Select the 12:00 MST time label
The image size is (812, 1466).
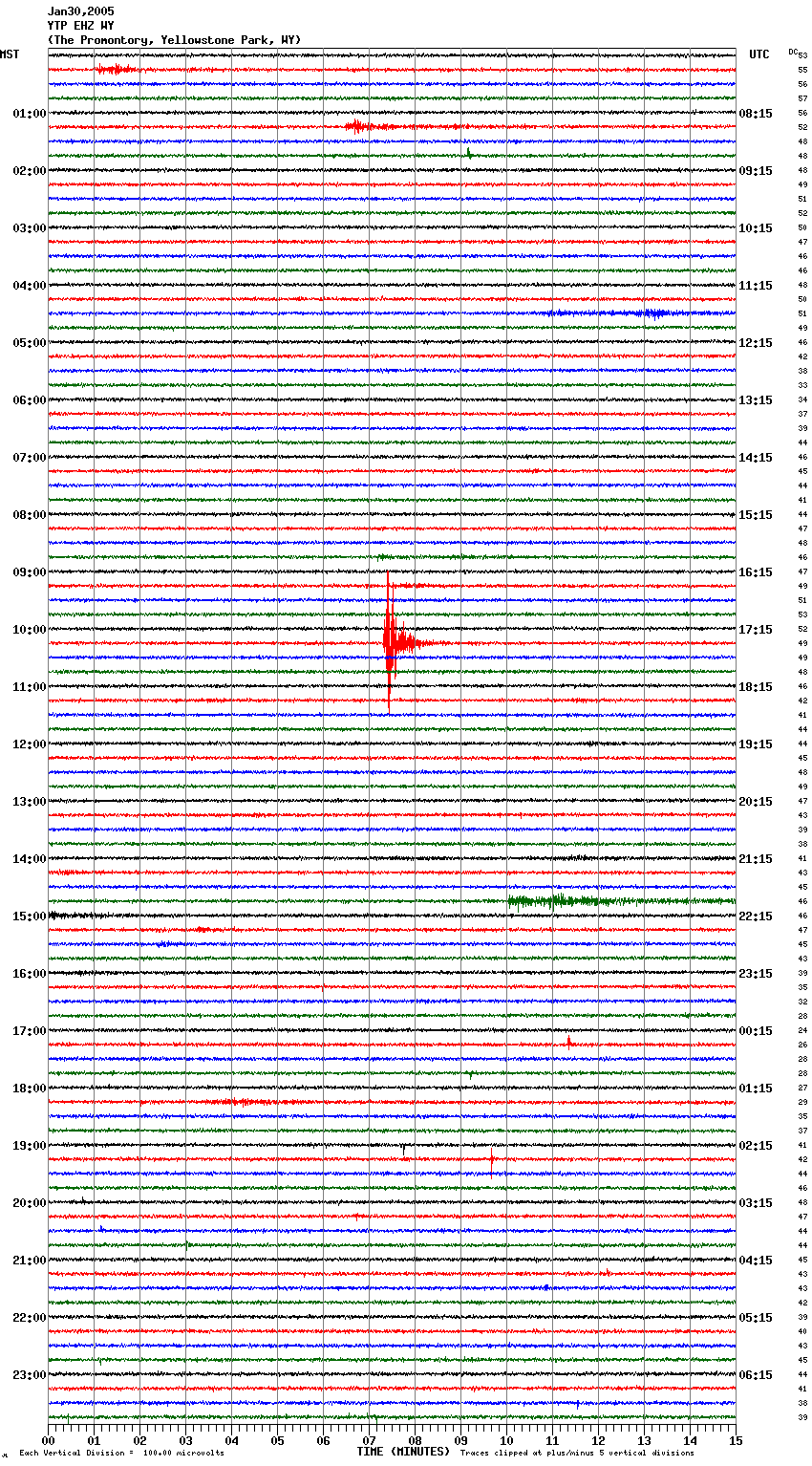tap(30, 744)
